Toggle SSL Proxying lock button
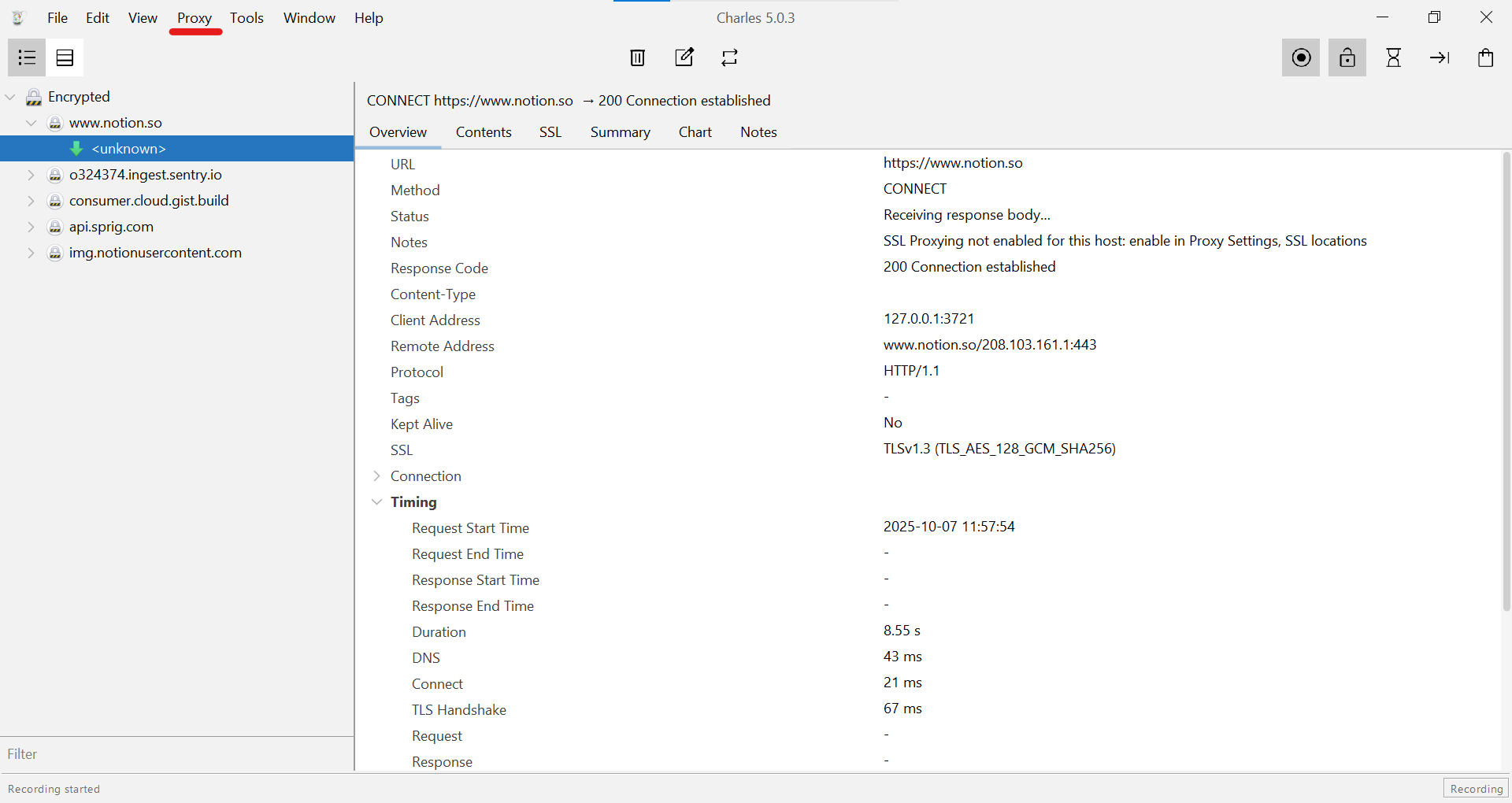1512x803 pixels. click(1347, 57)
